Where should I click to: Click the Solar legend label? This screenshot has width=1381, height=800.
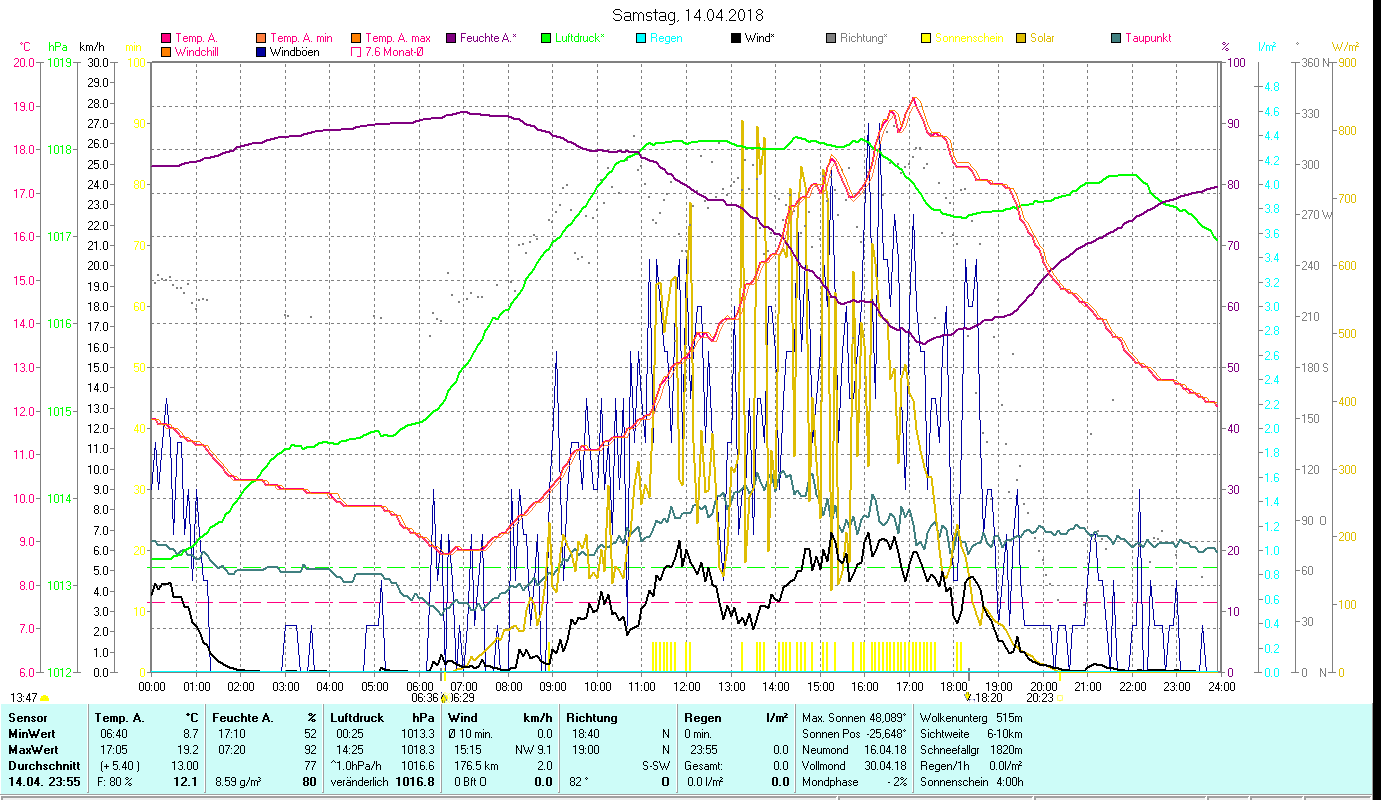point(1041,38)
